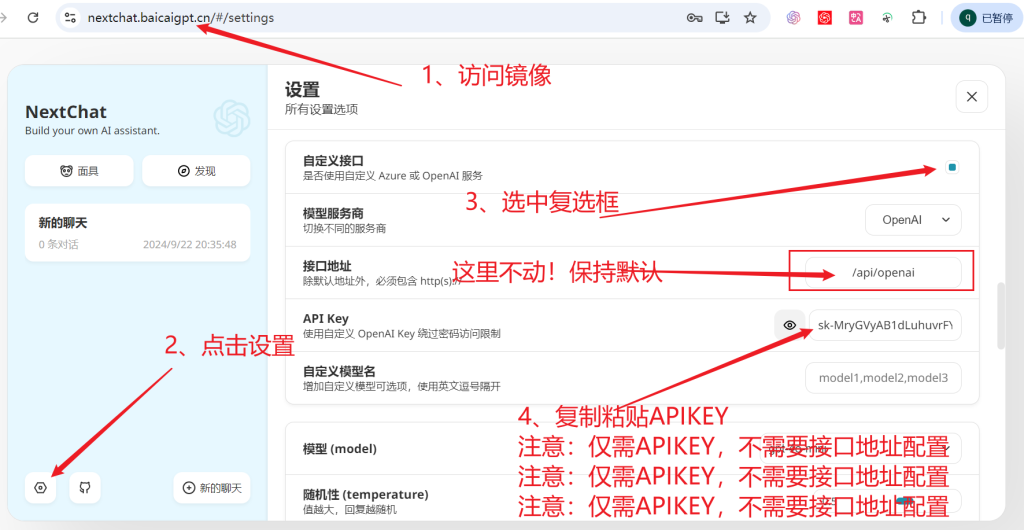
Task: Start a new chat with 新的聊天 button
Action: (212, 488)
